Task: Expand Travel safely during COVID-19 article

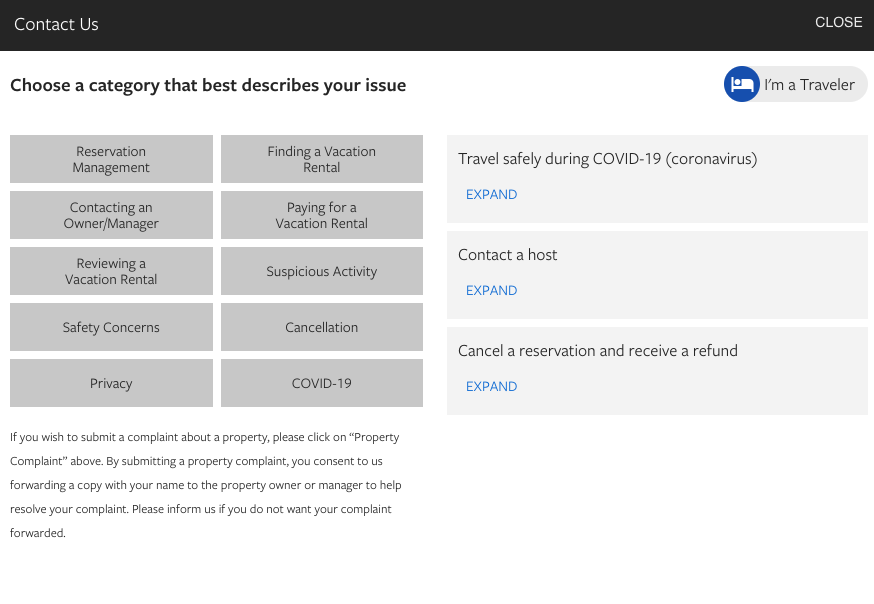Action: (491, 194)
